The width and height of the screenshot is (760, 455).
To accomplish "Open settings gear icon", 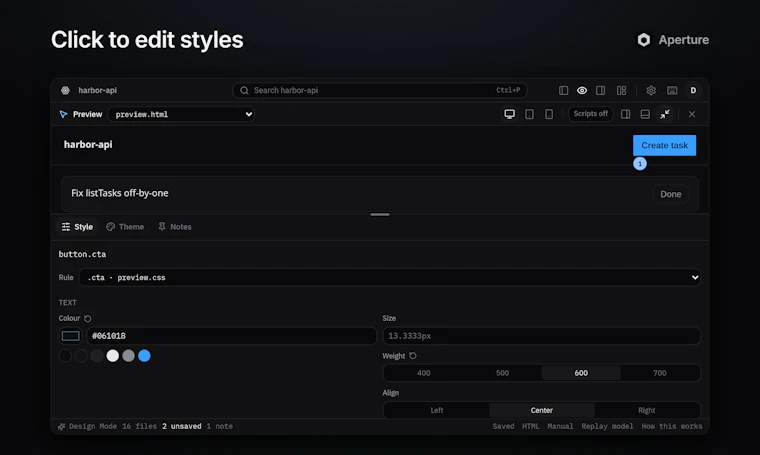I will [651, 91].
